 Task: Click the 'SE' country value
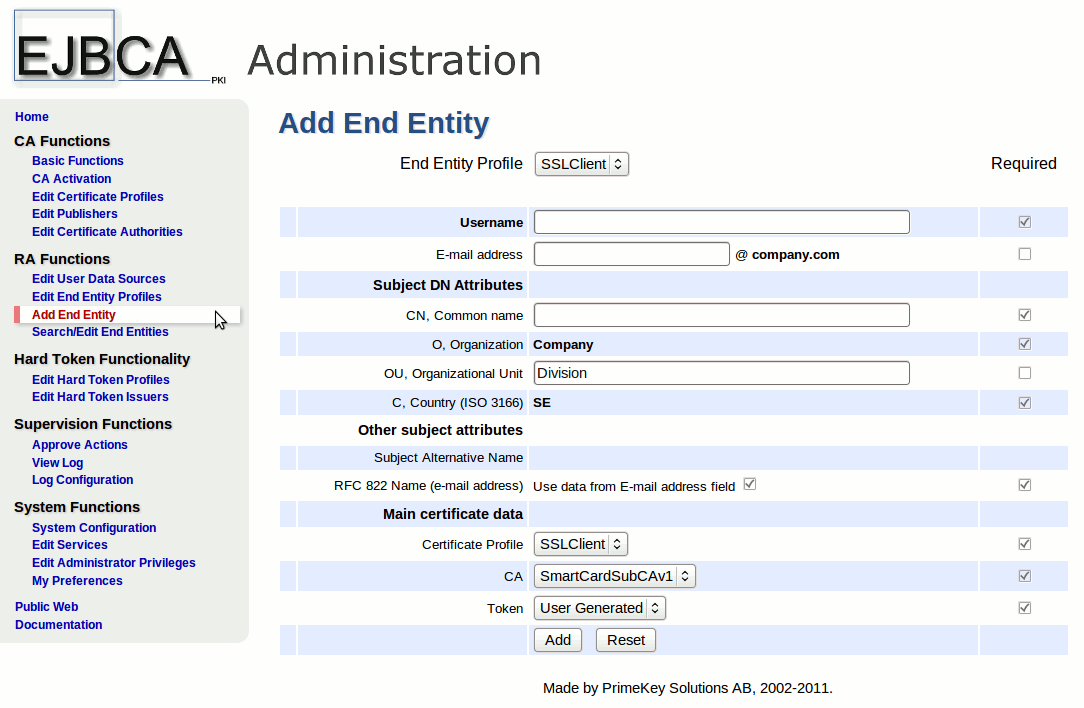point(541,402)
